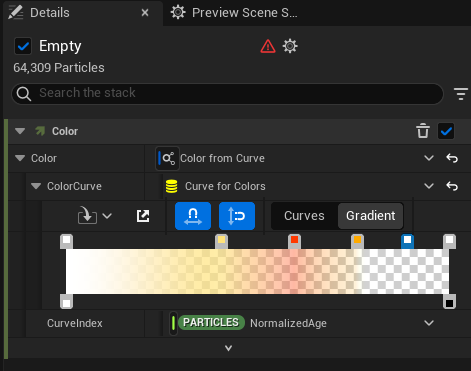471x371 pixels.
Task: Close the Details tab
Action: point(145,13)
